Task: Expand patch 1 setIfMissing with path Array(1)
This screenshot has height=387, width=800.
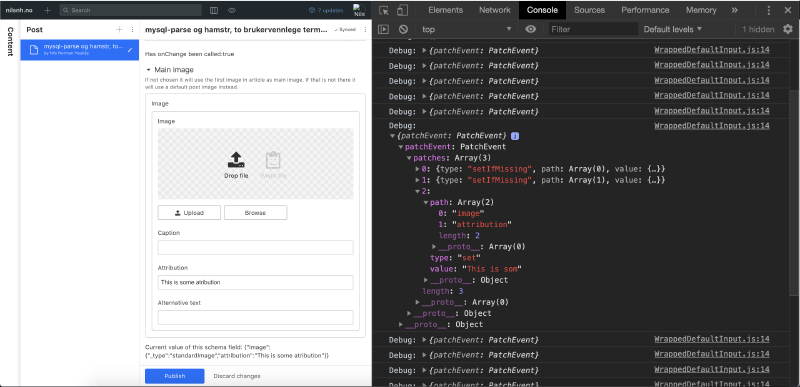Action: [x=417, y=180]
